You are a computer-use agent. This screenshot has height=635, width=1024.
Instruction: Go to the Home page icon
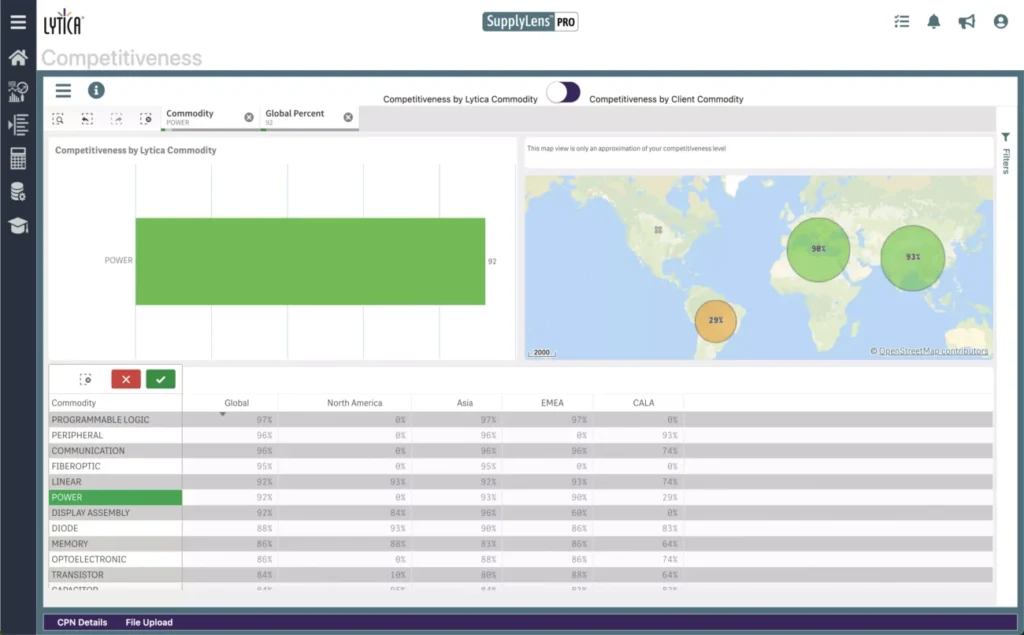tap(17, 57)
